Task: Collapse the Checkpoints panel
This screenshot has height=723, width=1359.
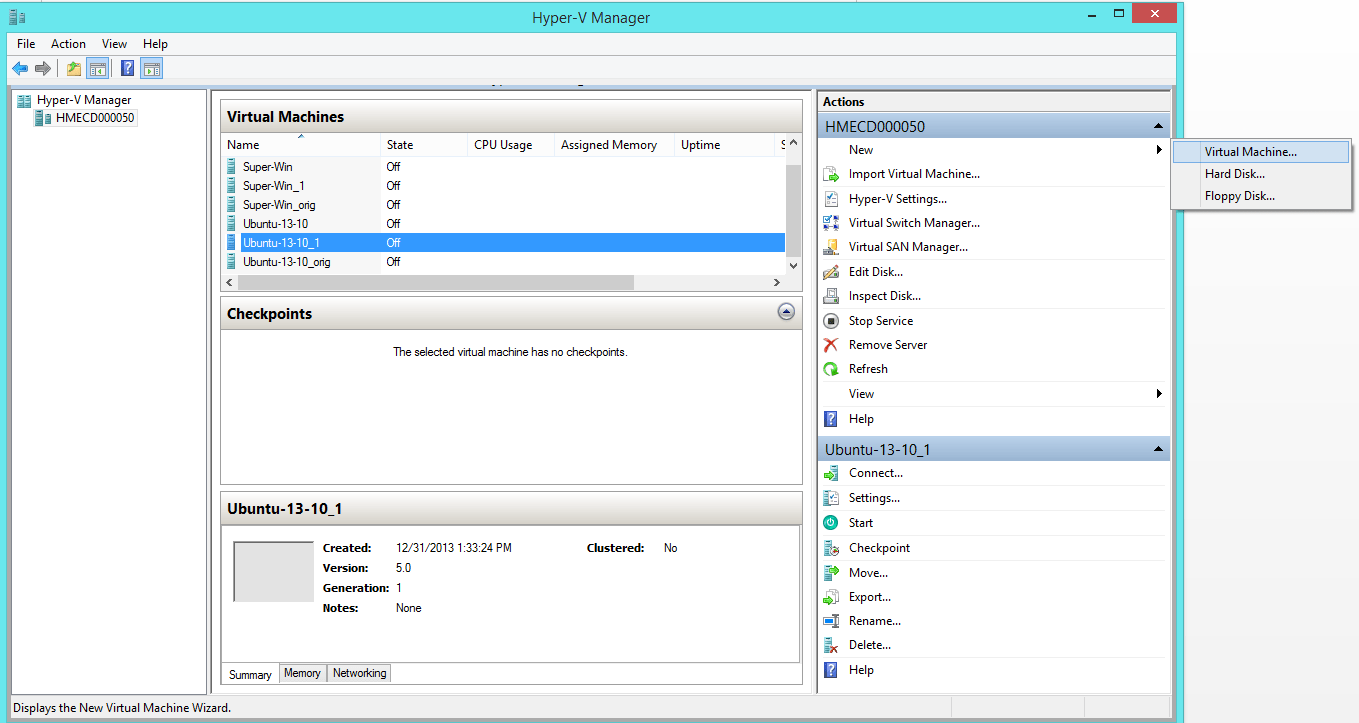Action: (786, 311)
